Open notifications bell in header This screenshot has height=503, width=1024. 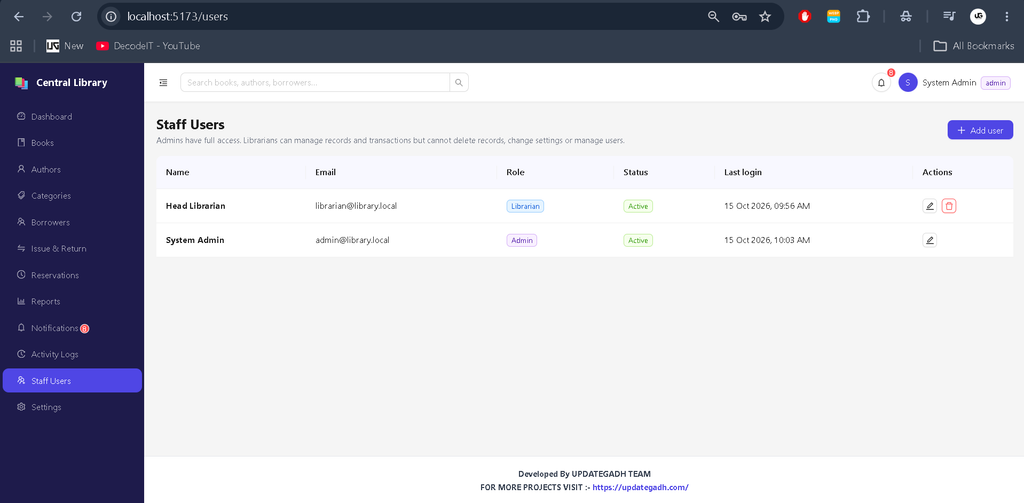click(x=881, y=83)
